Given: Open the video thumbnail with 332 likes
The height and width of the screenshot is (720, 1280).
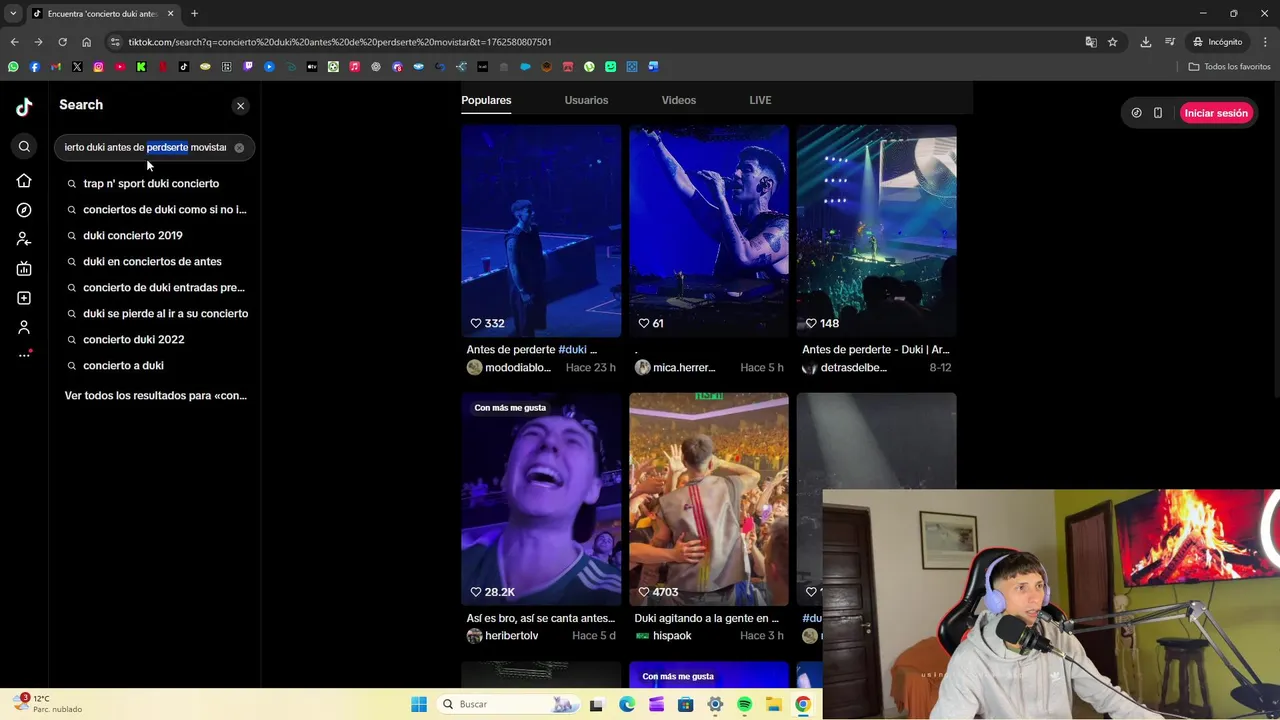Looking at the screenshot, I should pyautogui.click(x=541, y=231).
